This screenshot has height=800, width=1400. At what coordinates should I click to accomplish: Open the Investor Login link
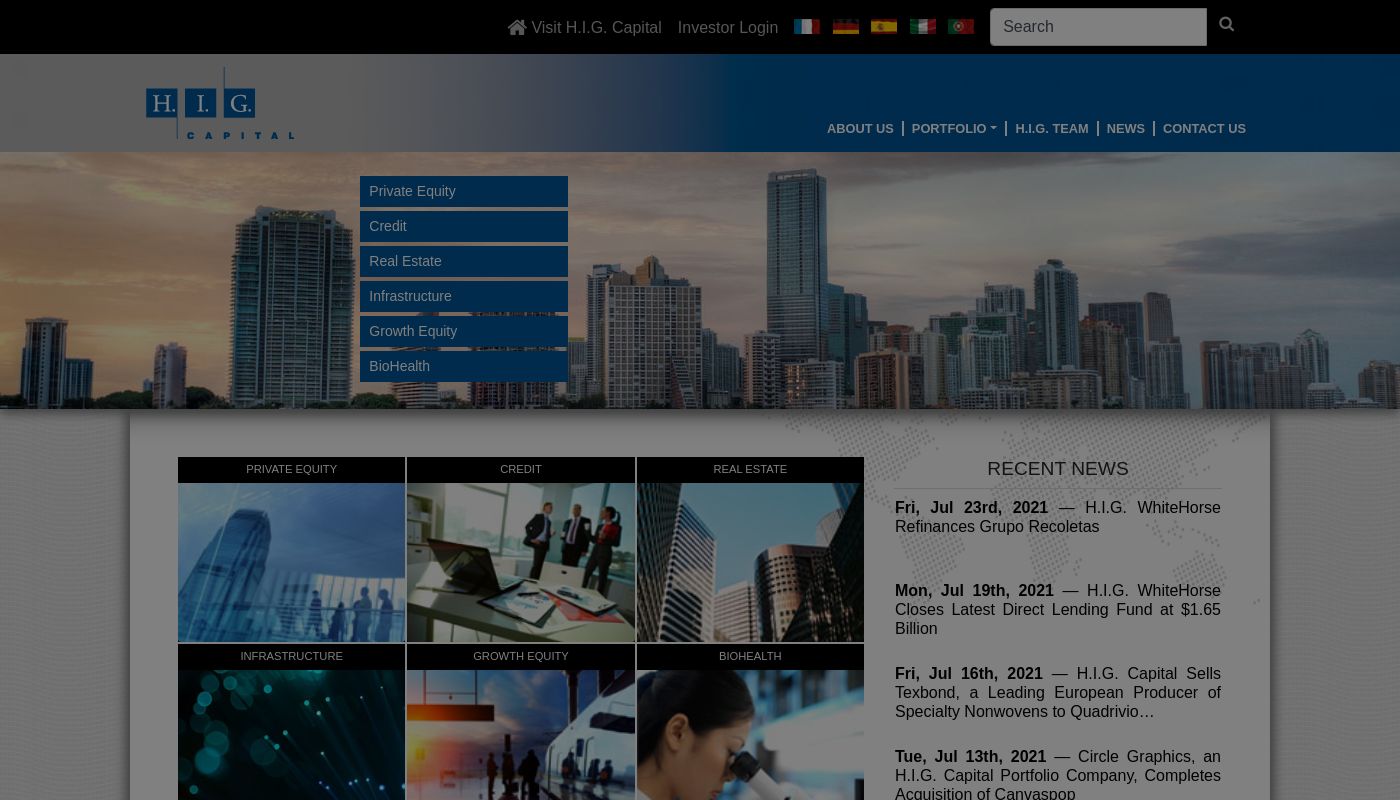point(727,28)
